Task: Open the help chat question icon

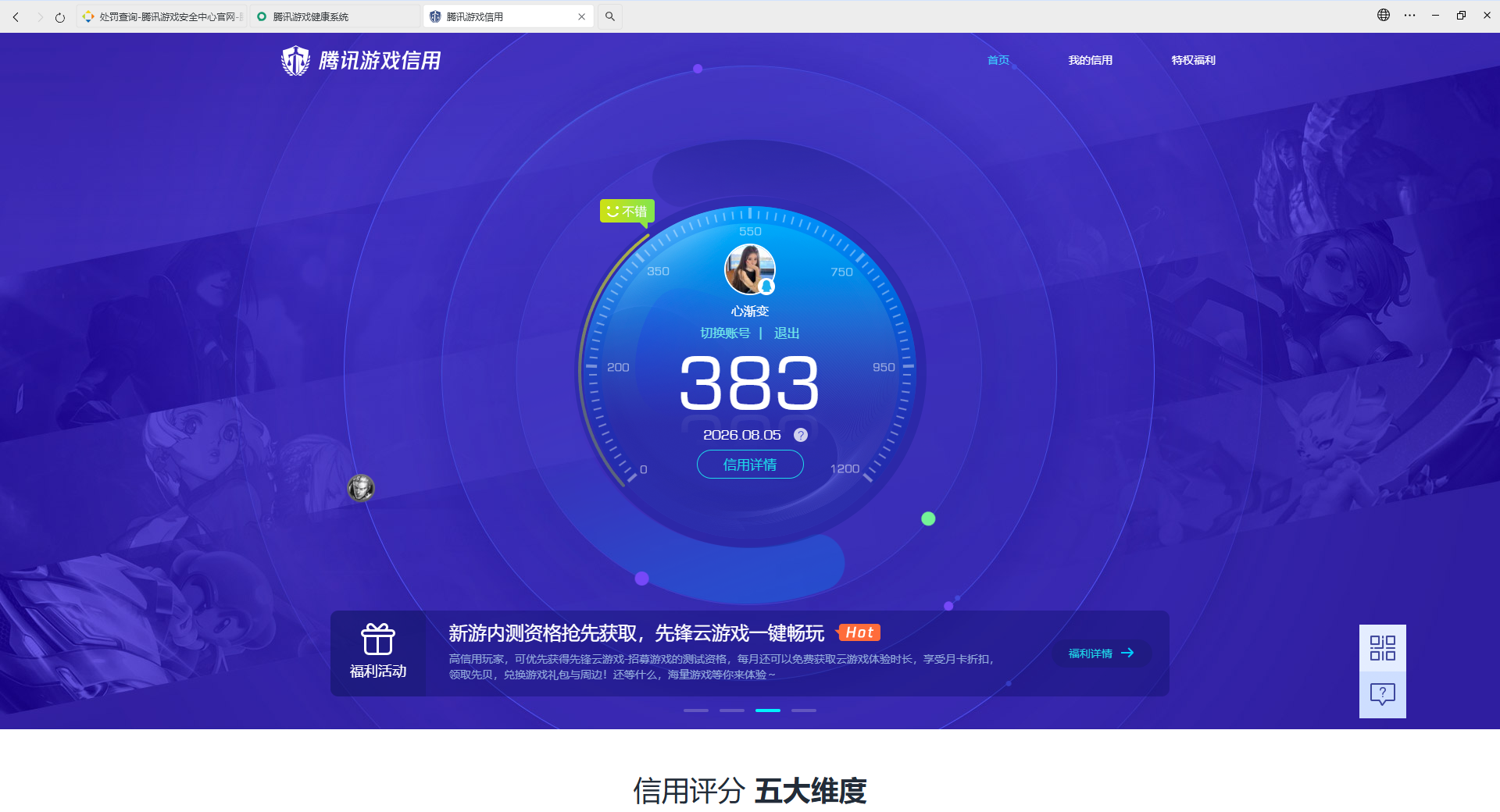Action: [1383, 695]
